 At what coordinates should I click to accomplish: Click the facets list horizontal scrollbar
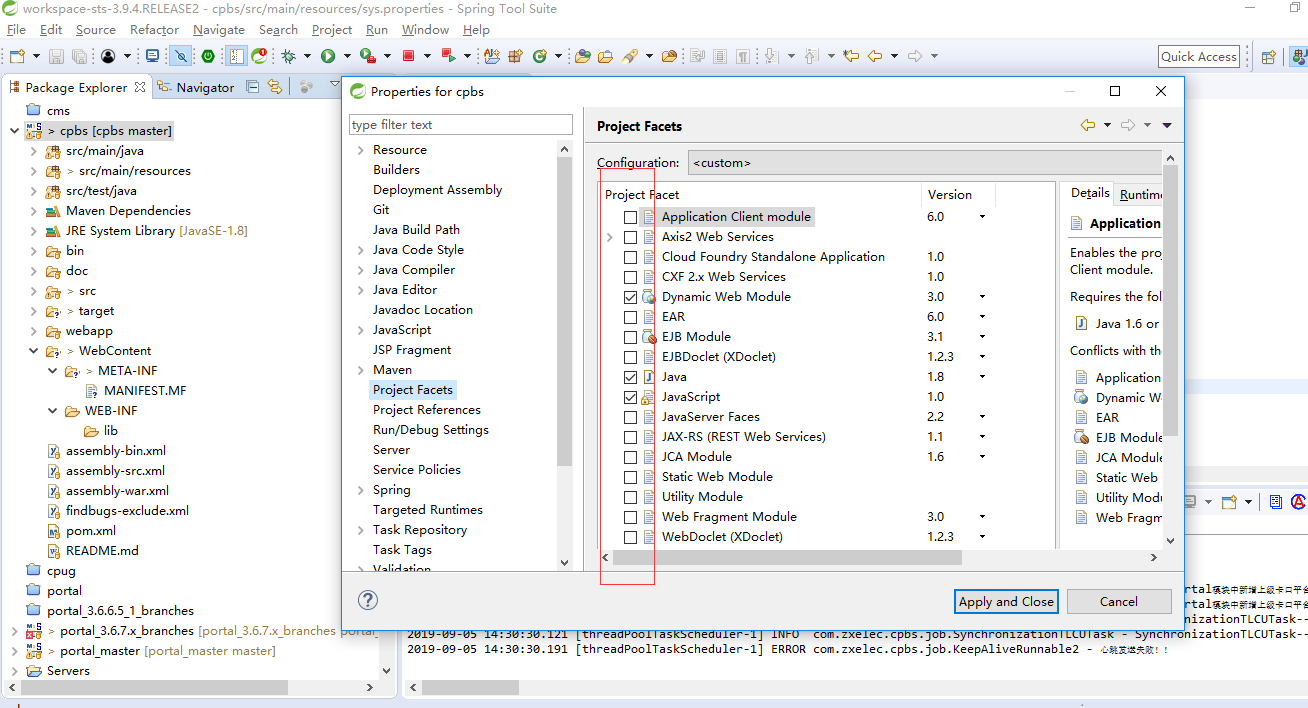pyautogui.click(x=787, y=557)
